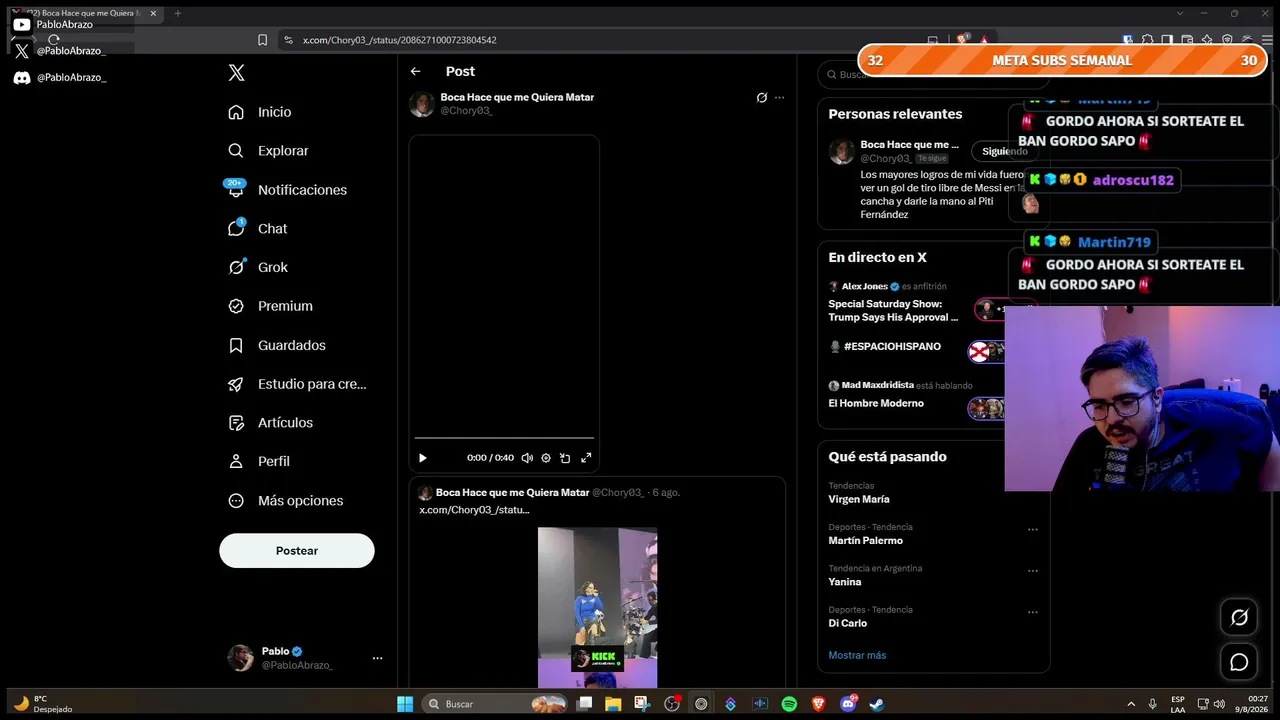Click the video progress bar
Screen dimensions: 1280x720
point(504,438)
